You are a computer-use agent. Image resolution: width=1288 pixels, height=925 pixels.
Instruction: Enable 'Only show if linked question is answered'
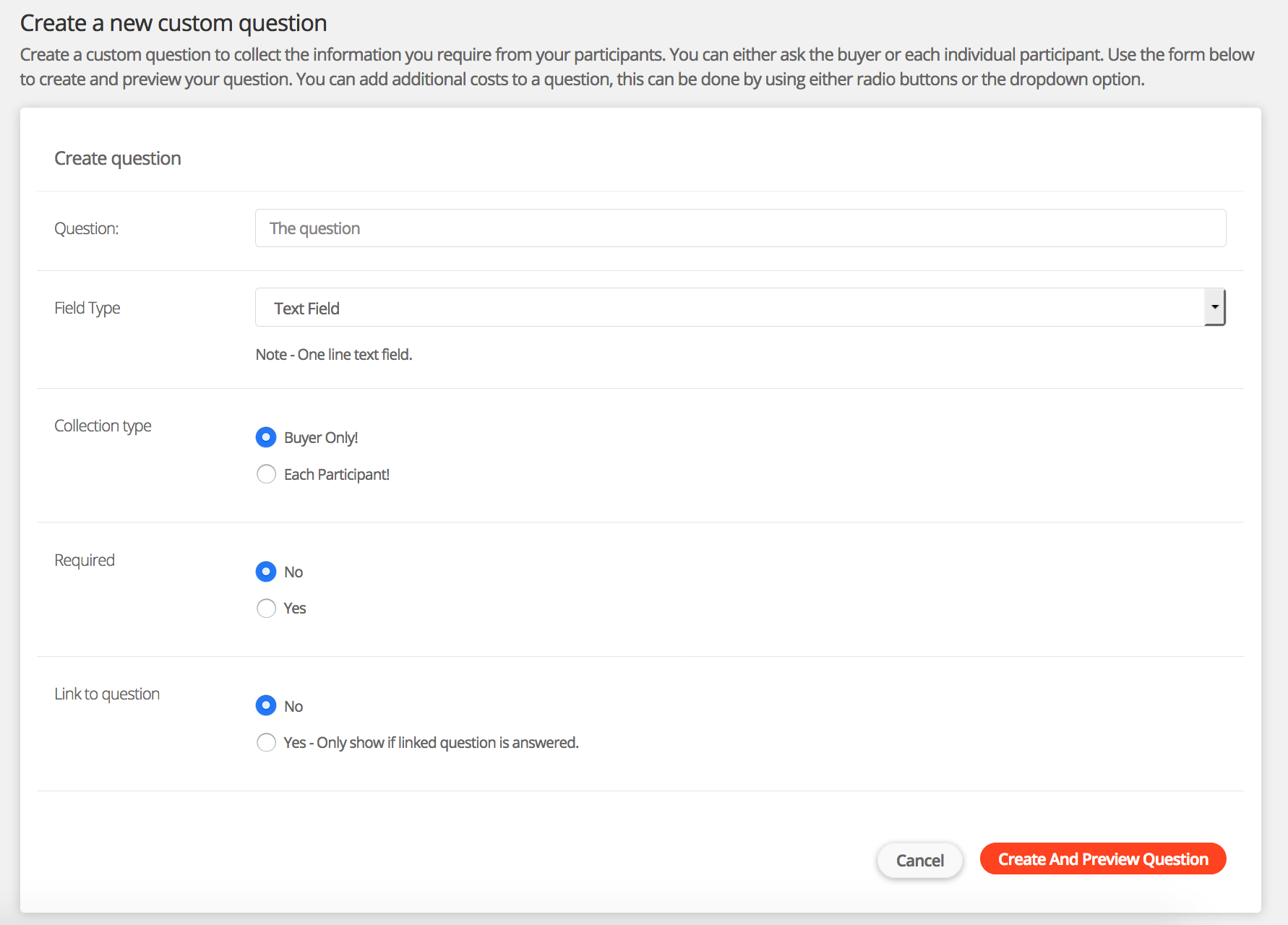tap(266, 742)
